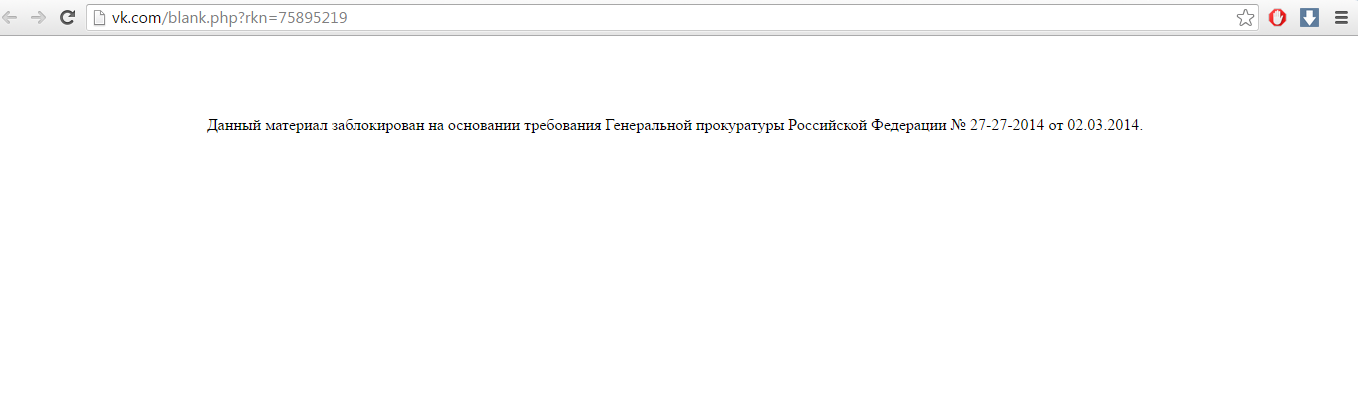Focus the address bar URL field
Image resolution: width=1358 pixels, height=415 pixels.
coord(672,17)
